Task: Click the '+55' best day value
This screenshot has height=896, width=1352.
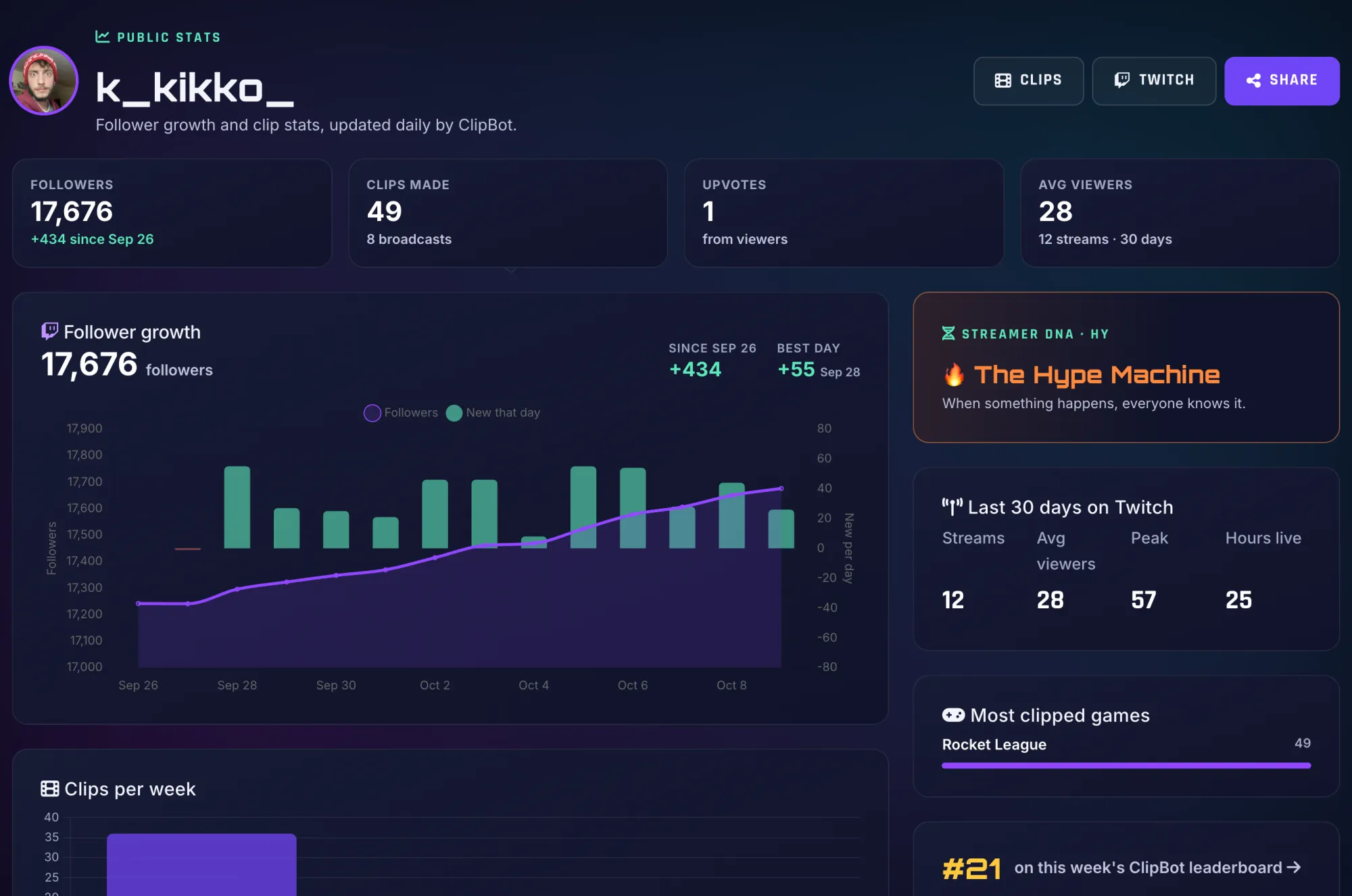Action: click(796, 370)
